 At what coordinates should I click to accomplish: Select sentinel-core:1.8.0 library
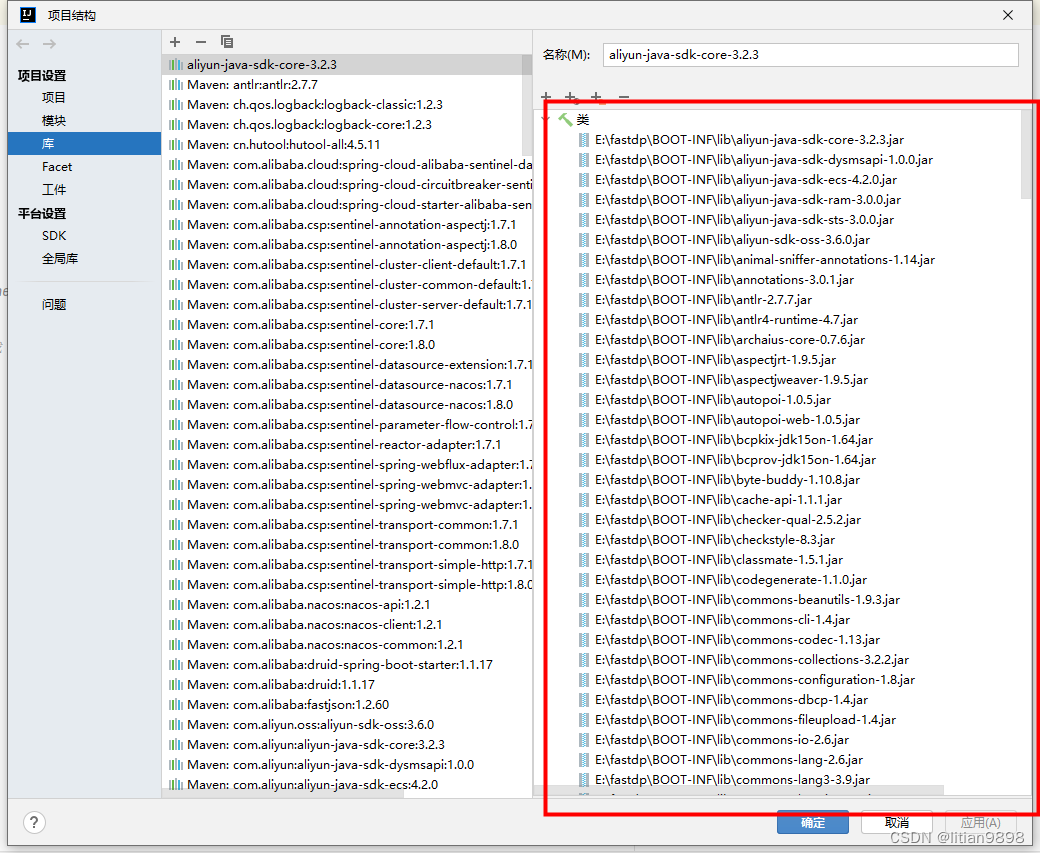pos(348,345)
